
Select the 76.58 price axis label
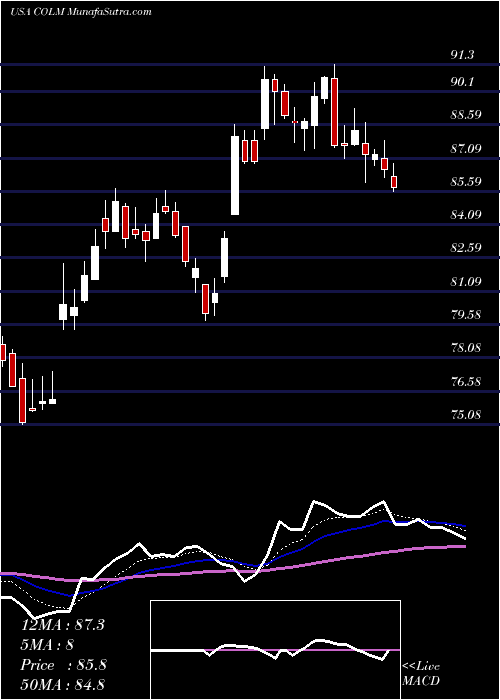pyautogui.click(x=466, y=381)
